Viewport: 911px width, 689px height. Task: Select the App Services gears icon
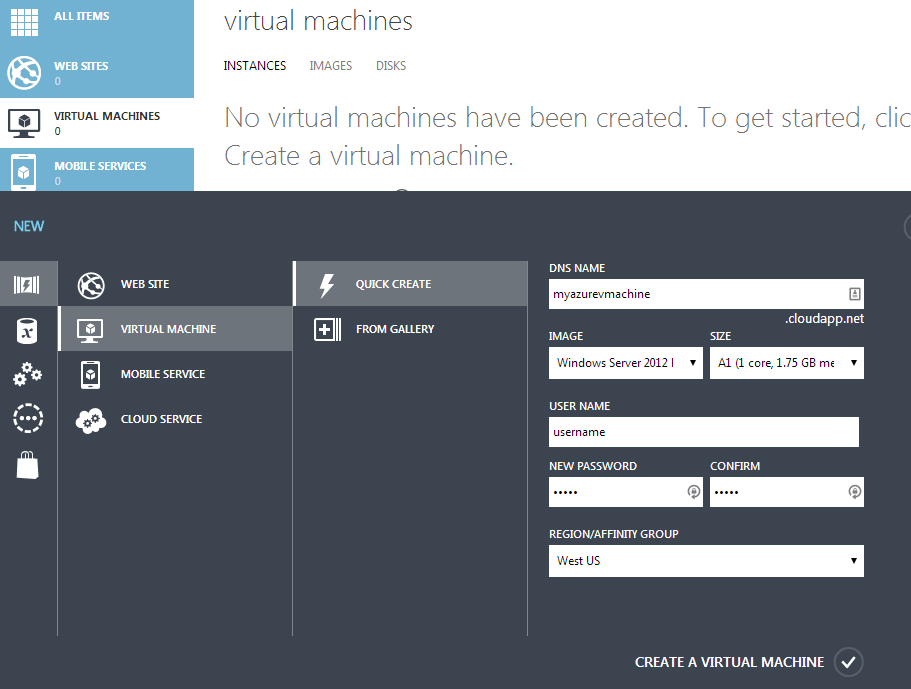point(27,374)
